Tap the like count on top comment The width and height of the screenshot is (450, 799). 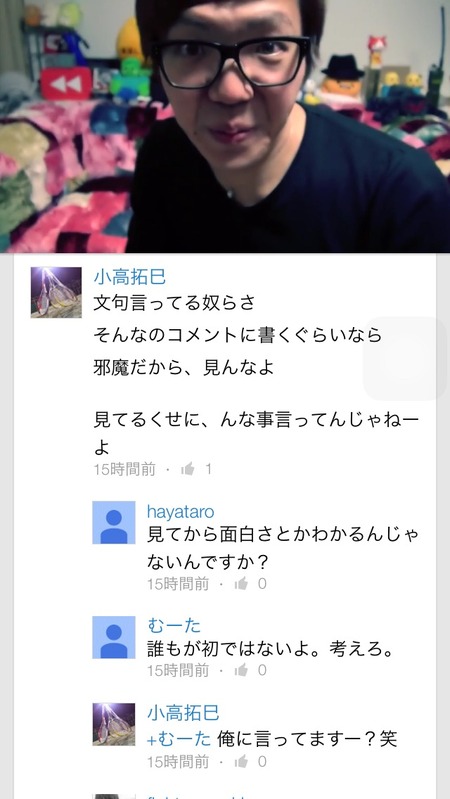click(208, 469)
